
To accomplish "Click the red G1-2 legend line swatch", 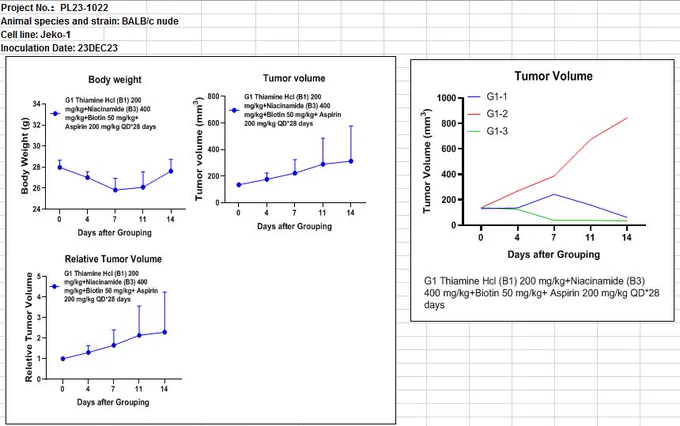I will [474, 114].
